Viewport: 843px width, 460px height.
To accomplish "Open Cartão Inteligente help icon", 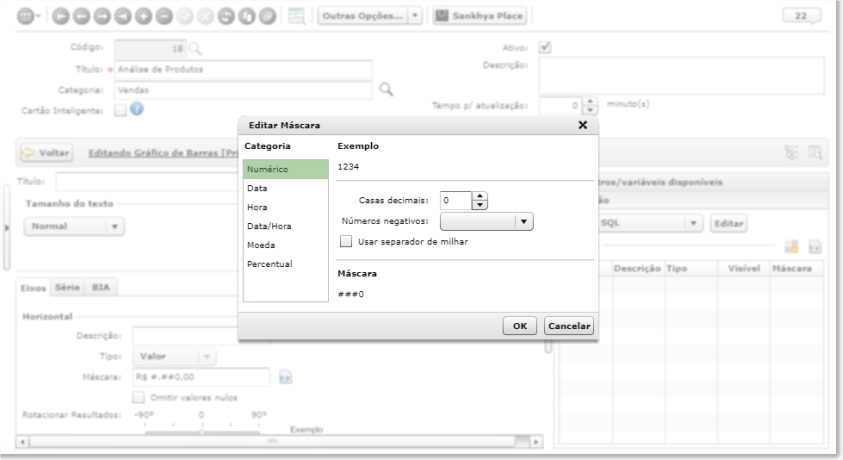I will point(137,110).
